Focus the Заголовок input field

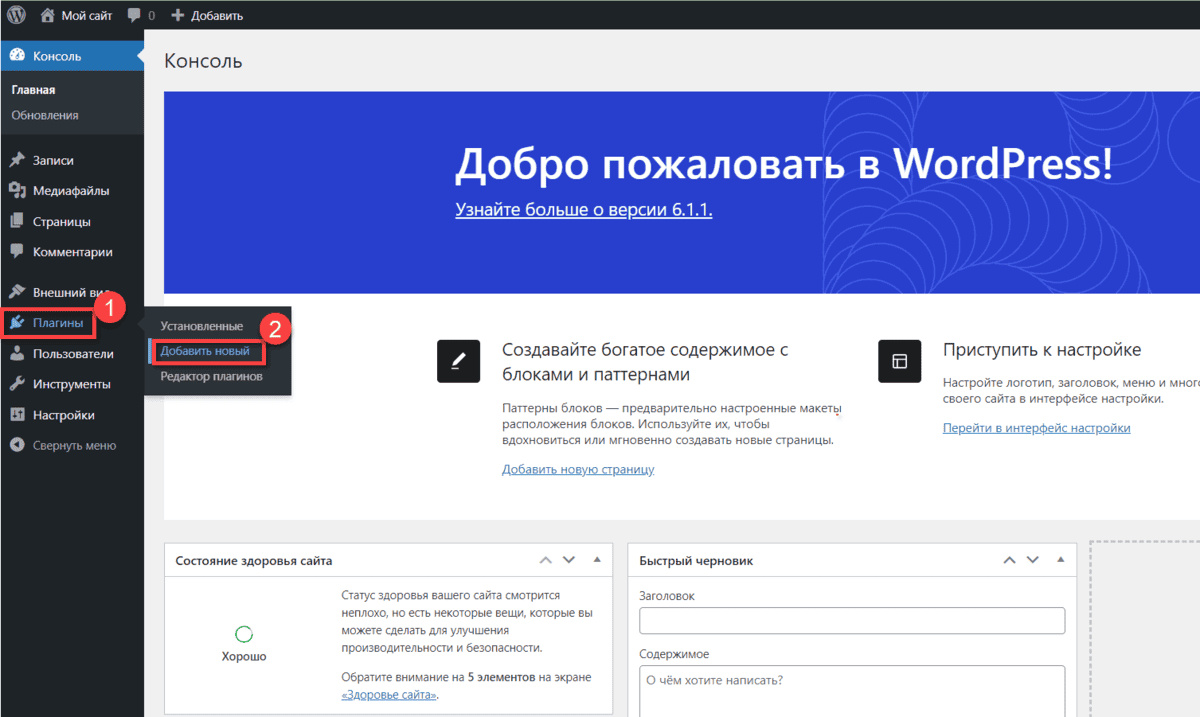click(852, 621)
